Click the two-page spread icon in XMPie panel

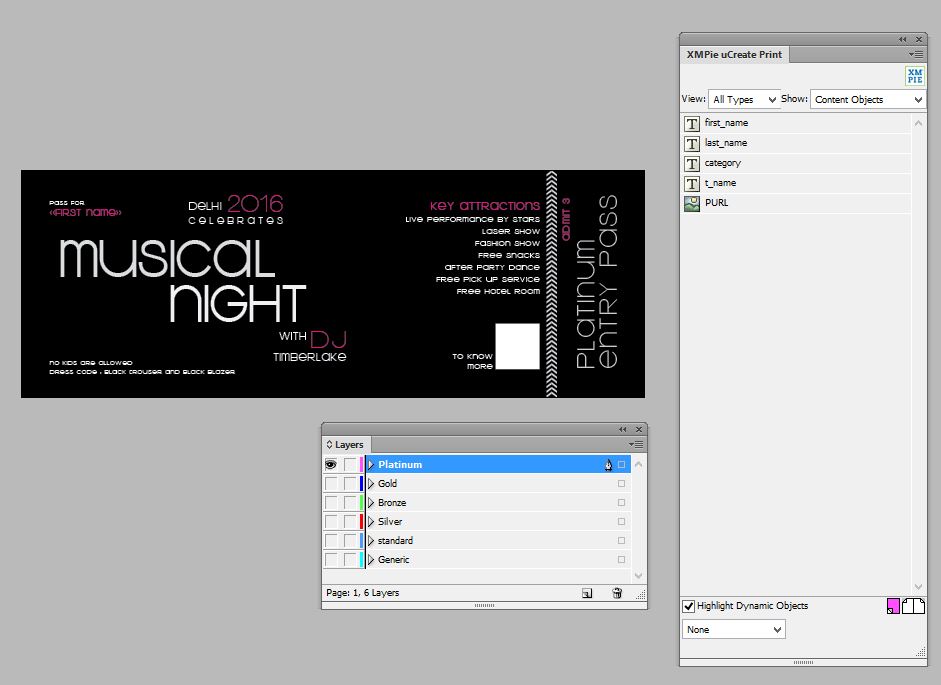[x=913, y=606]
